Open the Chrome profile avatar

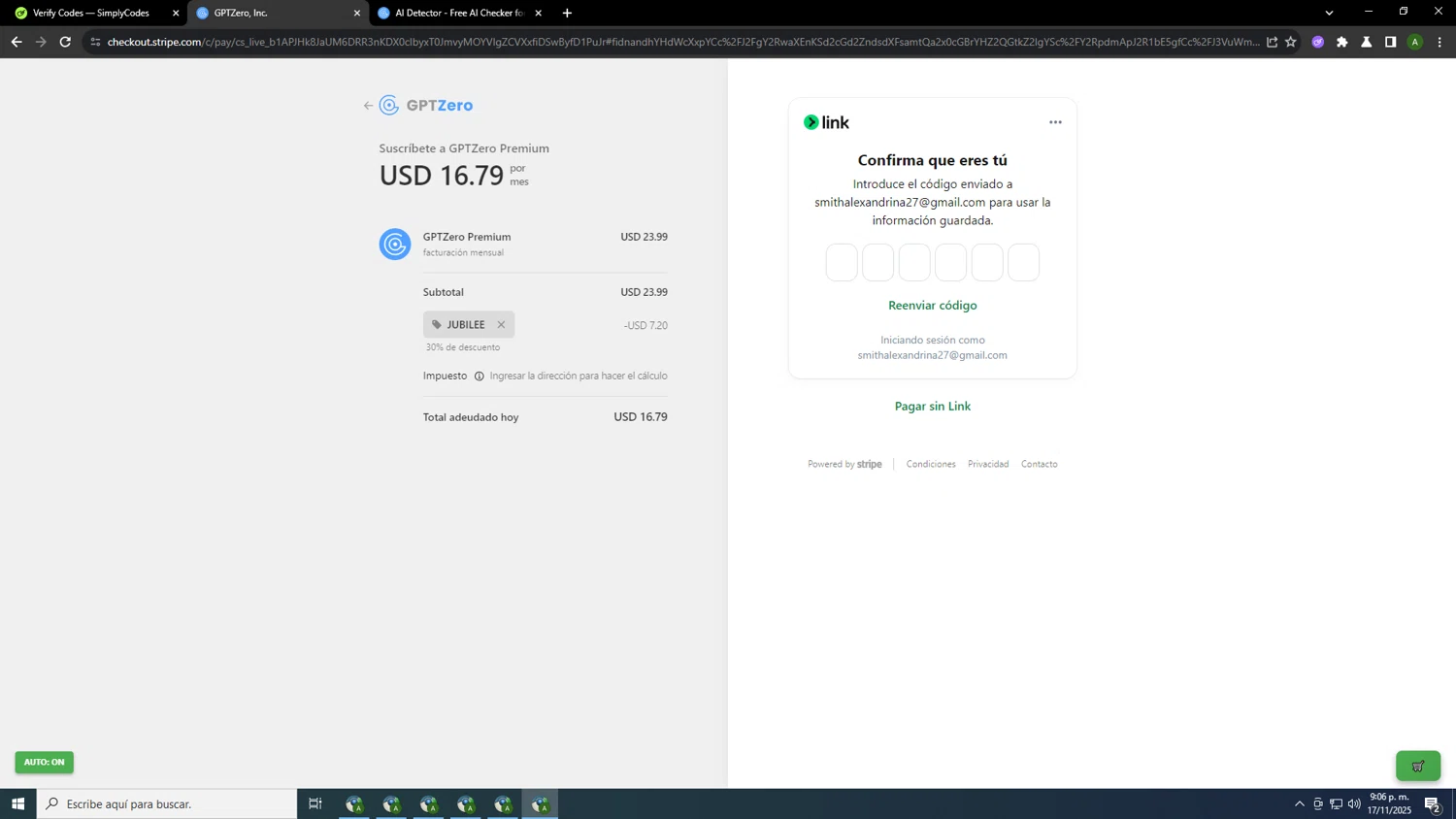1415,42
